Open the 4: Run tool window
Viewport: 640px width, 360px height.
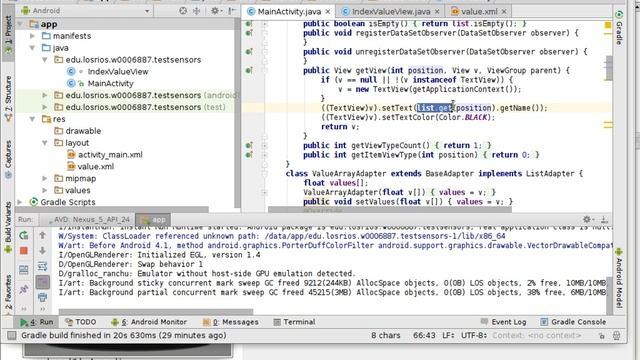click(37, 322)
